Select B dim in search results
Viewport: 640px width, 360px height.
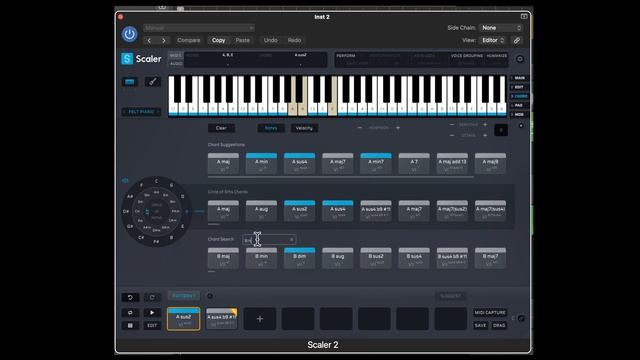pyautogui.click(x=300, y=258)
